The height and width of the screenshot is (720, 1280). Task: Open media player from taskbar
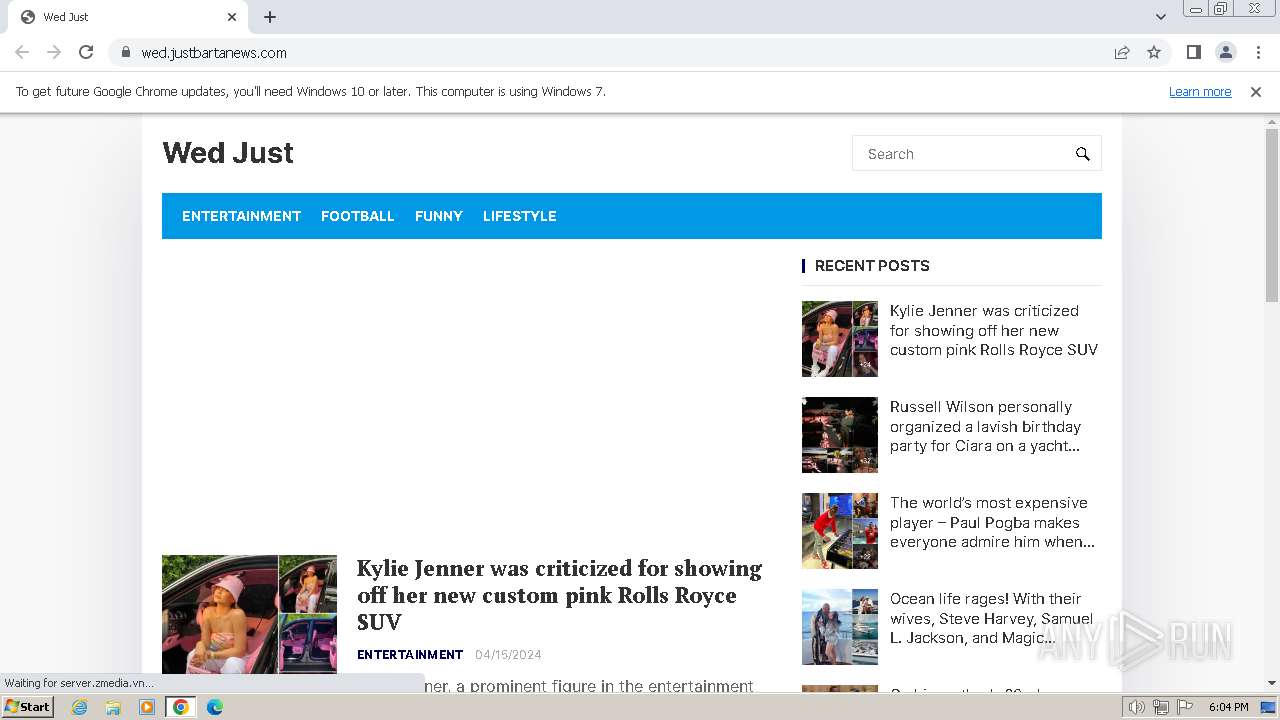point(147,707)
